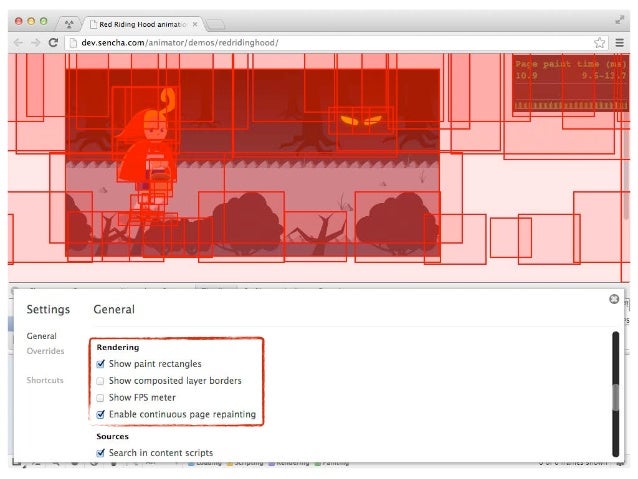Open Overrides settings section
638x479 pixels.
(x=46, y=351)
